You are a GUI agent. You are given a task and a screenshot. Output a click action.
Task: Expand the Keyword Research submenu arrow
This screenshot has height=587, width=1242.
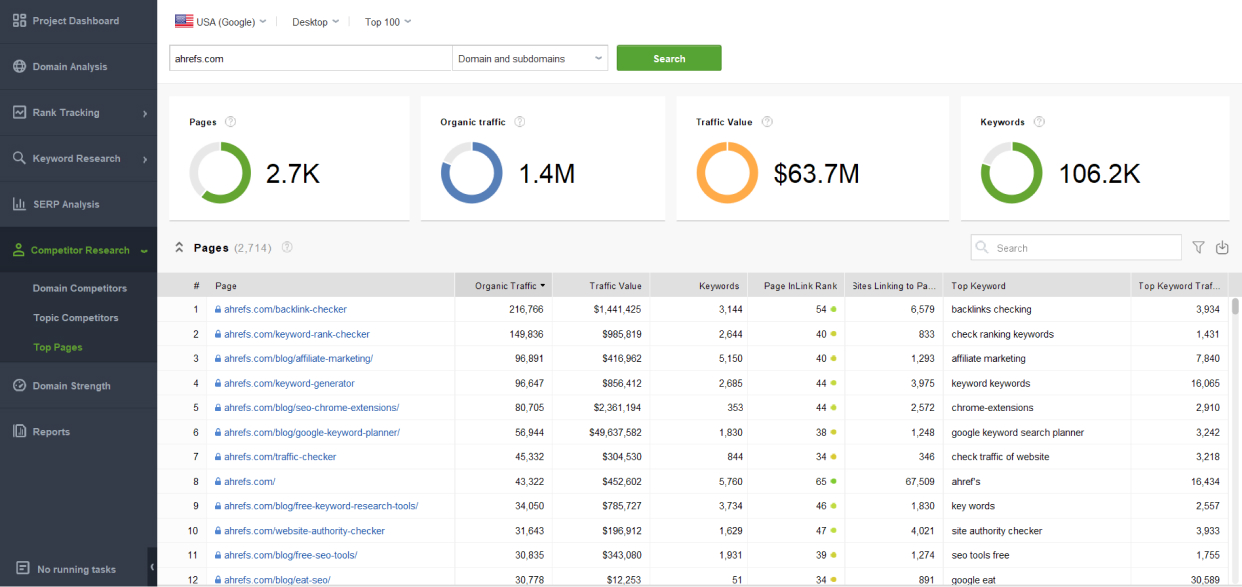(145, 159)
